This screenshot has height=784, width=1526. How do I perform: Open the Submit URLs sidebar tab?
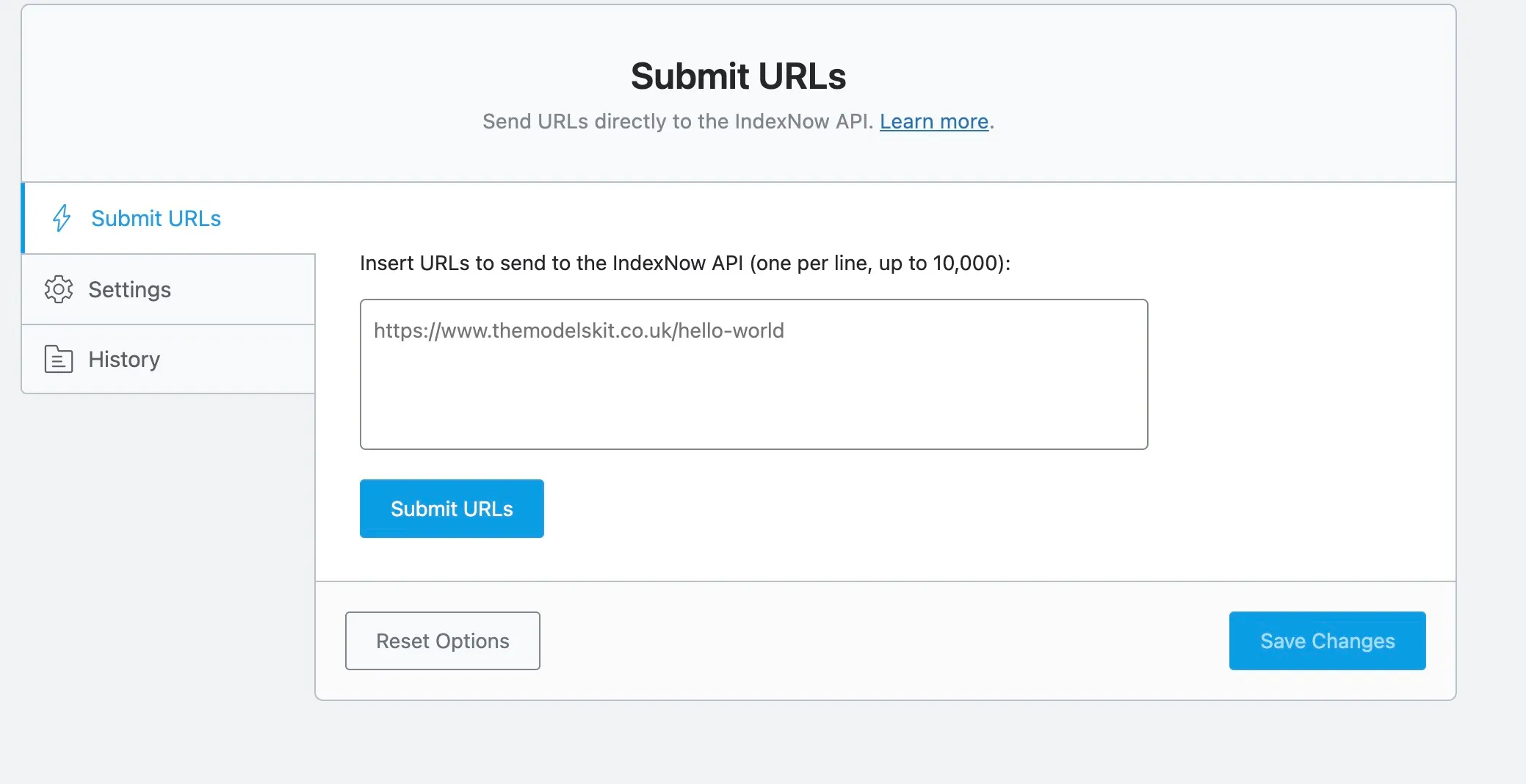[156, 218]
